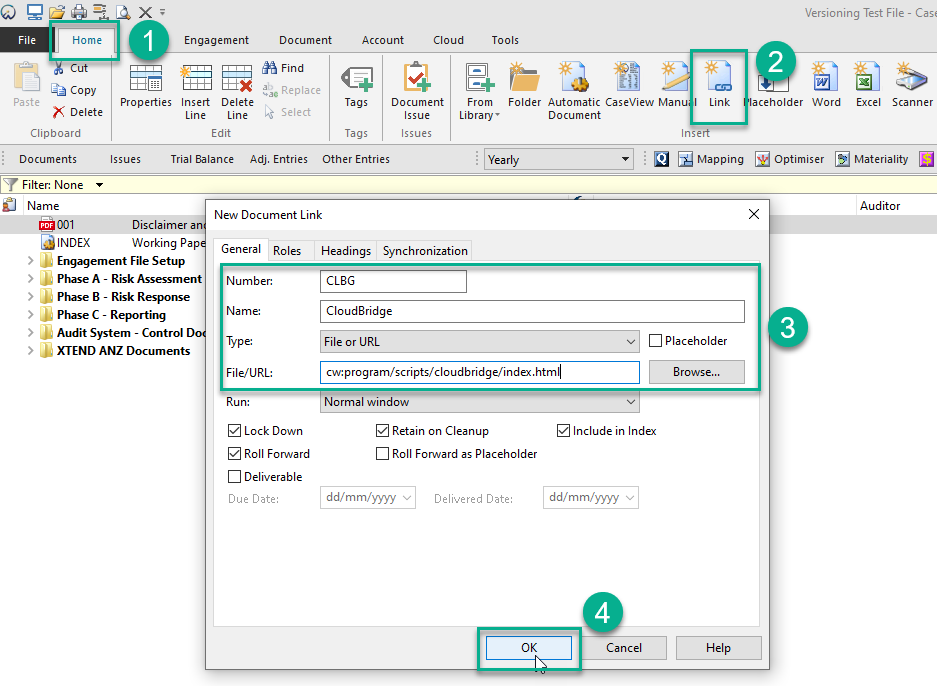Uncheck Include in Index

(x=563, y=431)
